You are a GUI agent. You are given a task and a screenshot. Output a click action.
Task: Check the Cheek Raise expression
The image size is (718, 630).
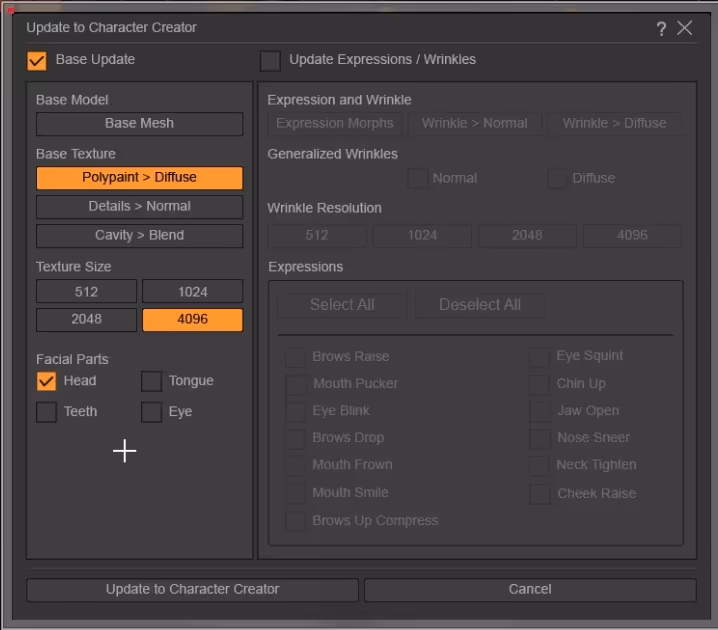[539, 494]
